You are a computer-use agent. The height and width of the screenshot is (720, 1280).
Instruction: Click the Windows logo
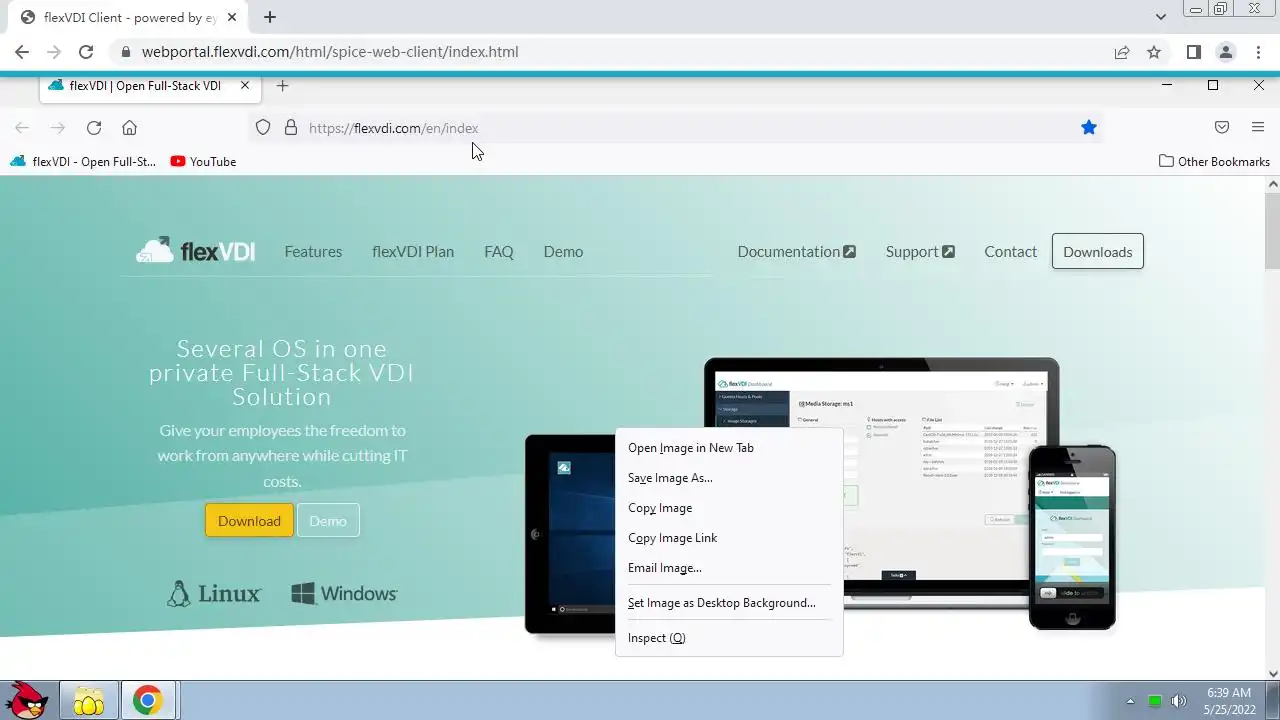[344, 594]
